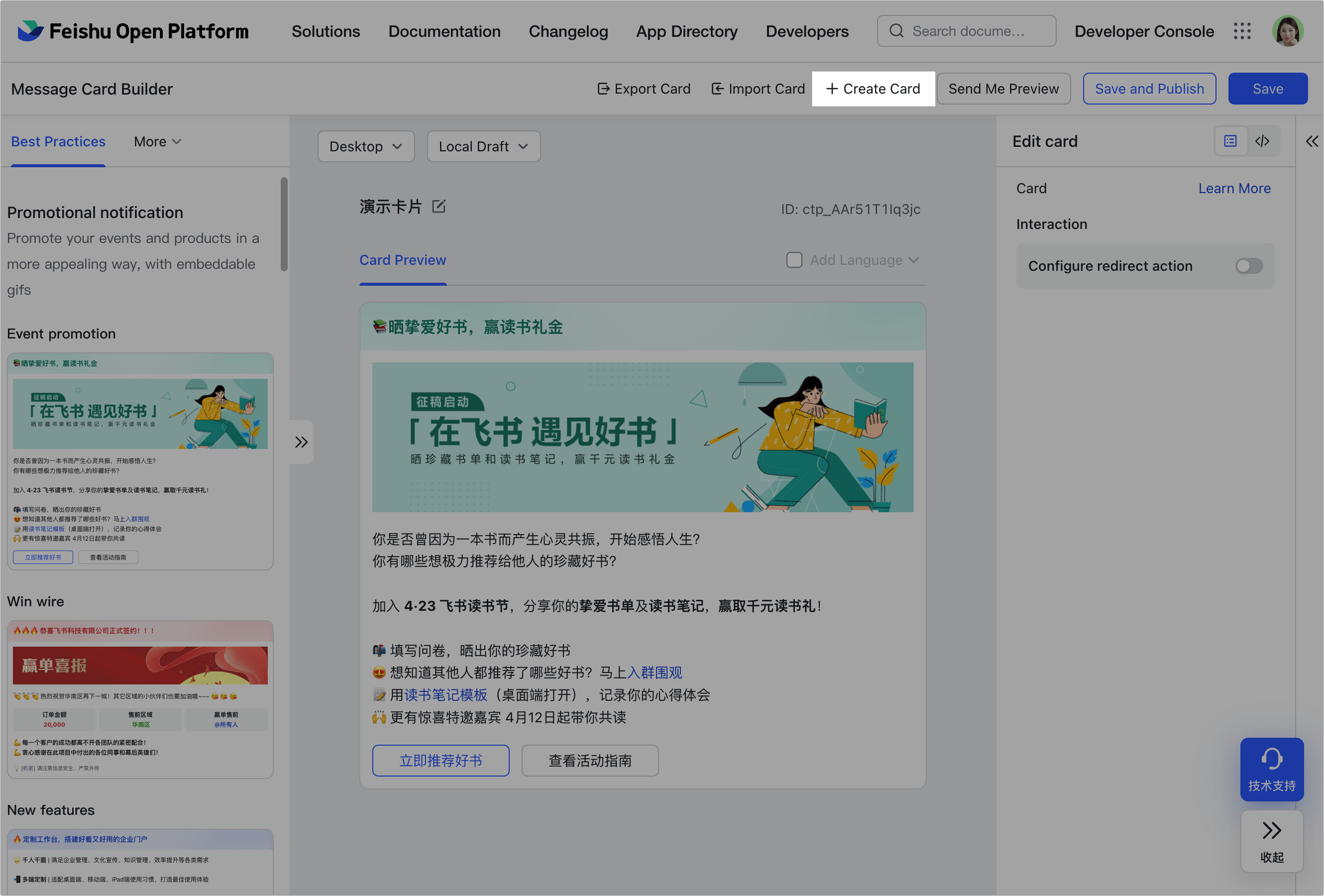
Task: Click the template list scrollbar
Action: 284,224
